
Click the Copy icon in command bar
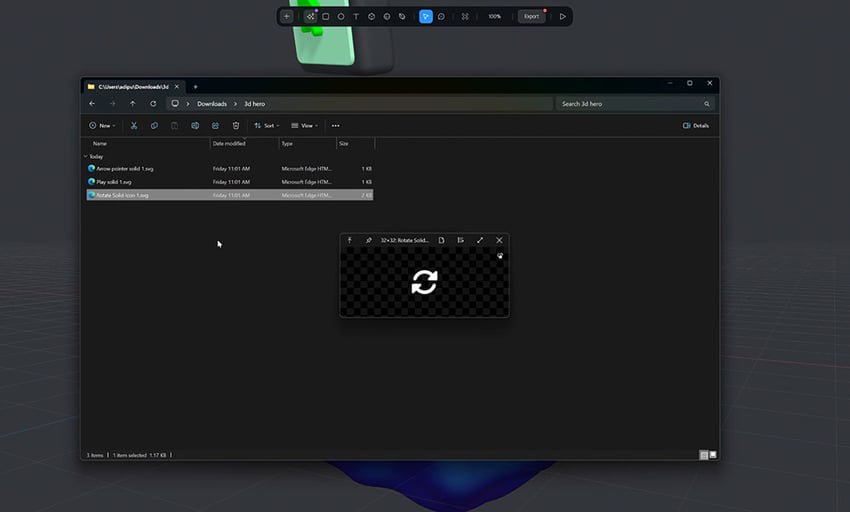coord(154,125)
